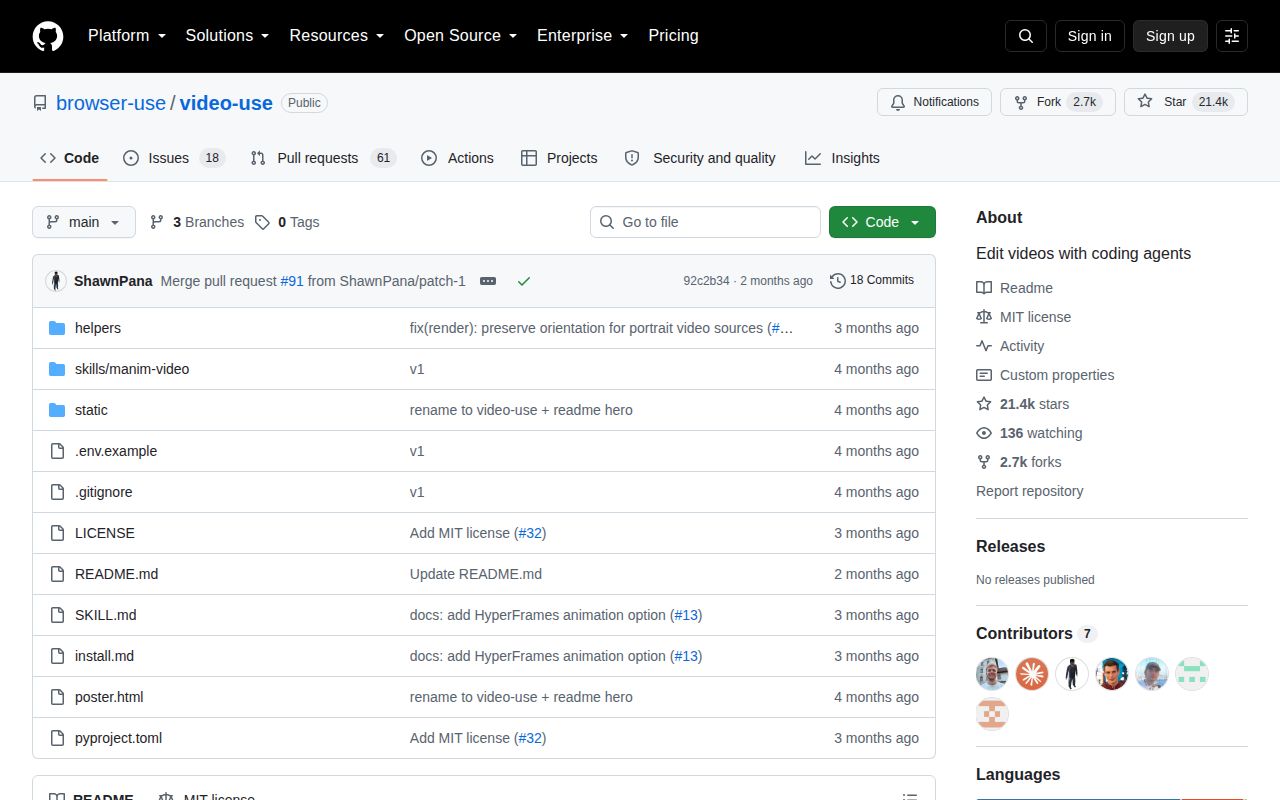1280x800 pixels.
Task: Open the install.md file
Action: pos(104,656)
